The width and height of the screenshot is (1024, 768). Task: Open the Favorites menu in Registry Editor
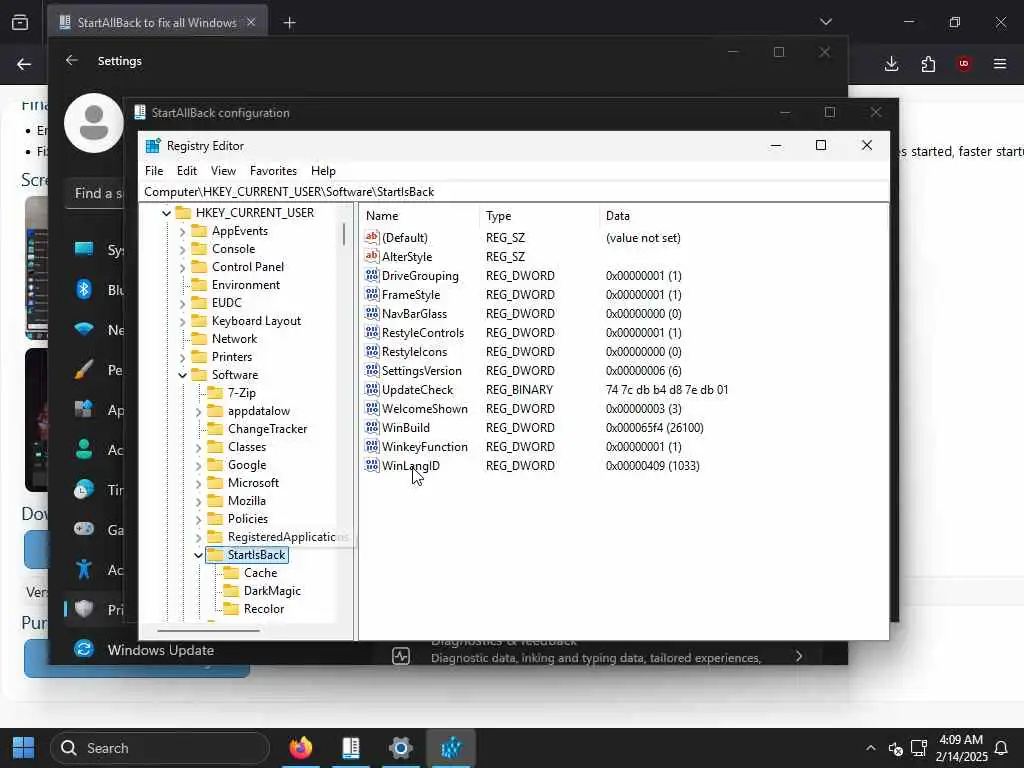coord(273,170)
